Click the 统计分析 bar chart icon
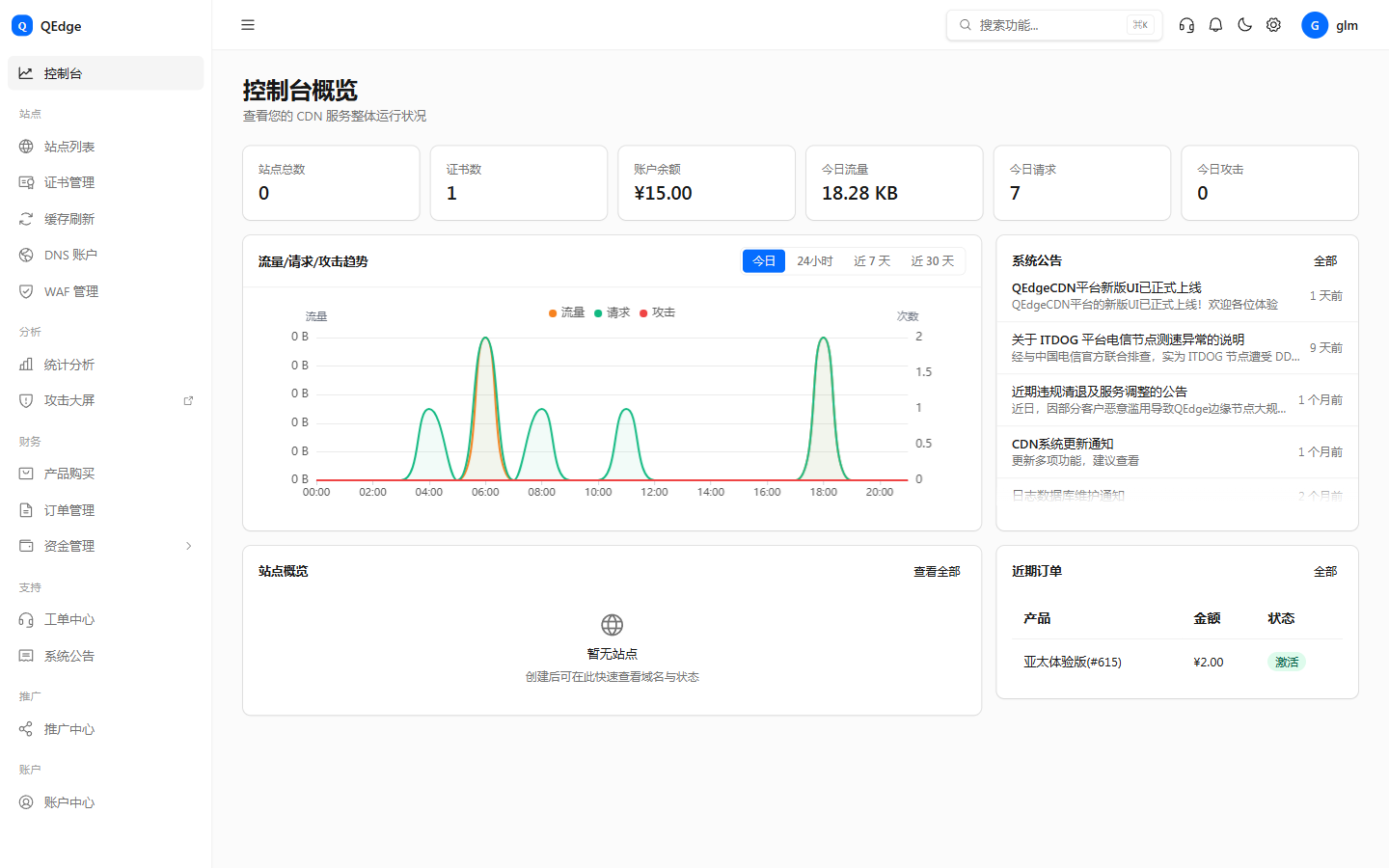1389x868 pixels. (26, 365)
